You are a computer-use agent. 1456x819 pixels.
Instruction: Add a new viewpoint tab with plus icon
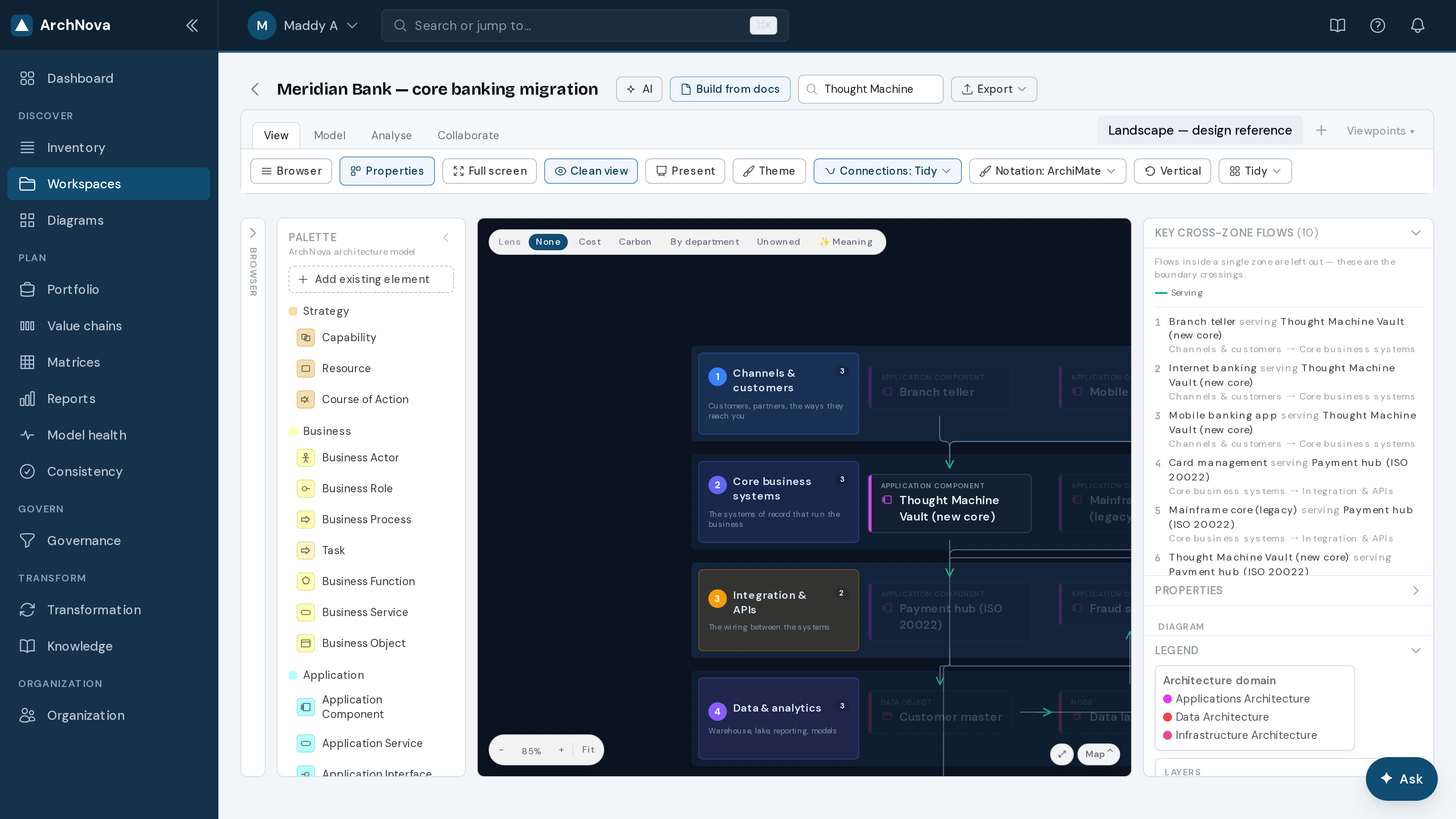tap(1321, 131)
